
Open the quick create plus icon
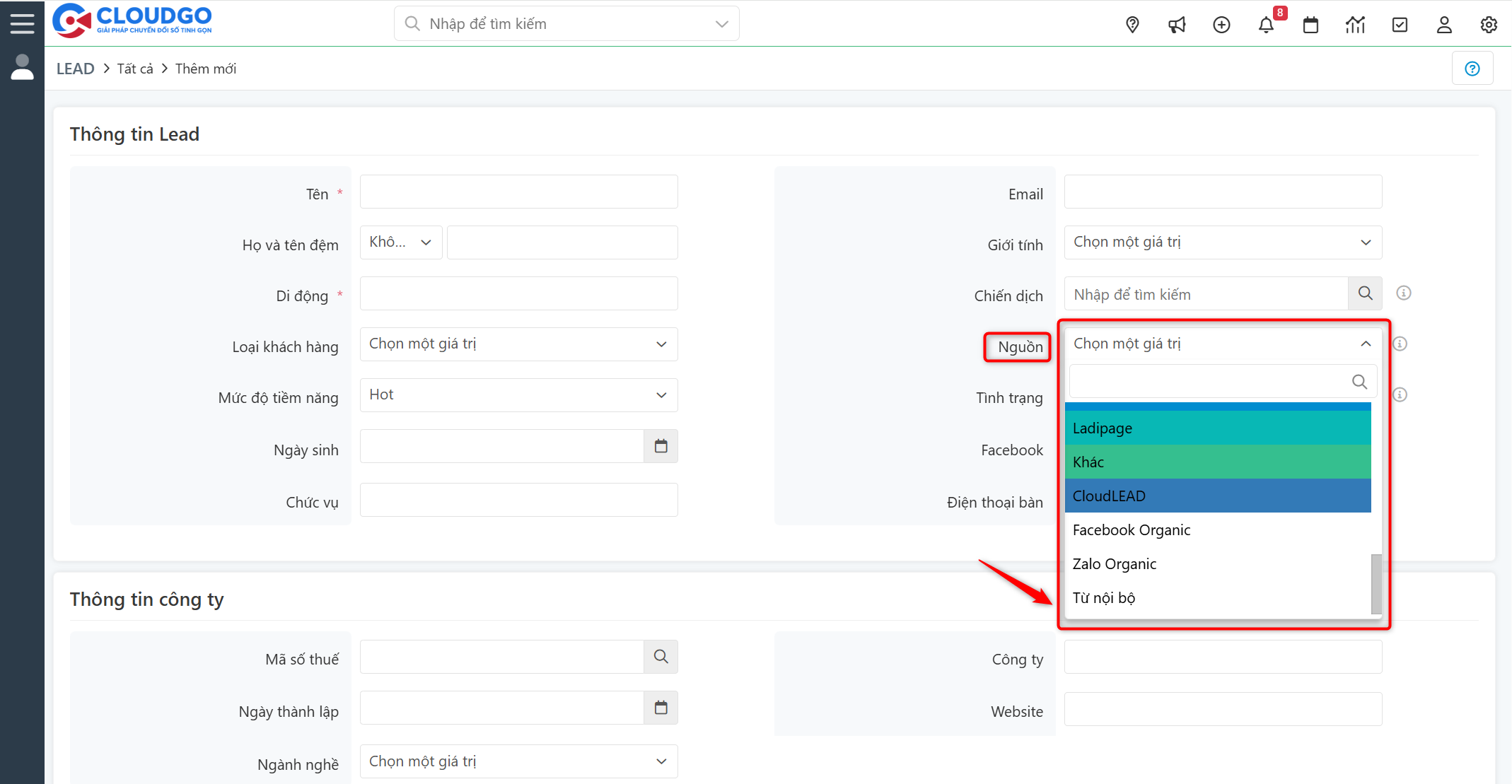tap(1221, 24)
